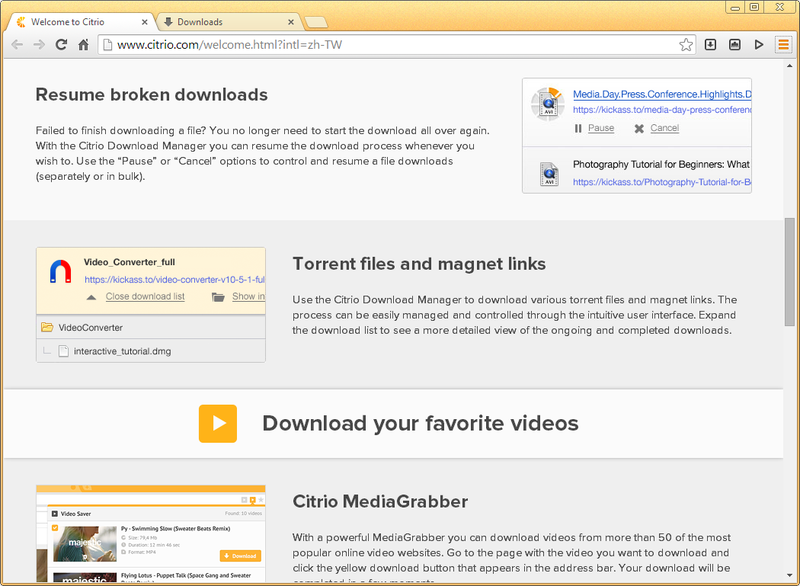This screenshot has height=586, width=800.
Task: Click the image grabber toolbar icon
Action: tap(735, 45)
